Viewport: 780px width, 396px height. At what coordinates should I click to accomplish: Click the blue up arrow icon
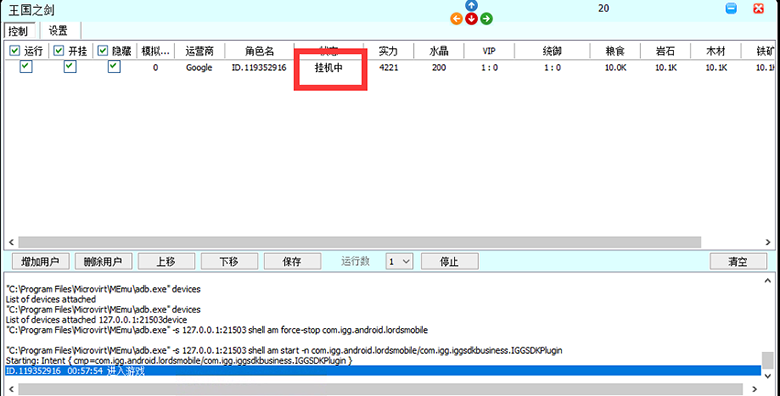pyautogui.click(x=471, y=5)
